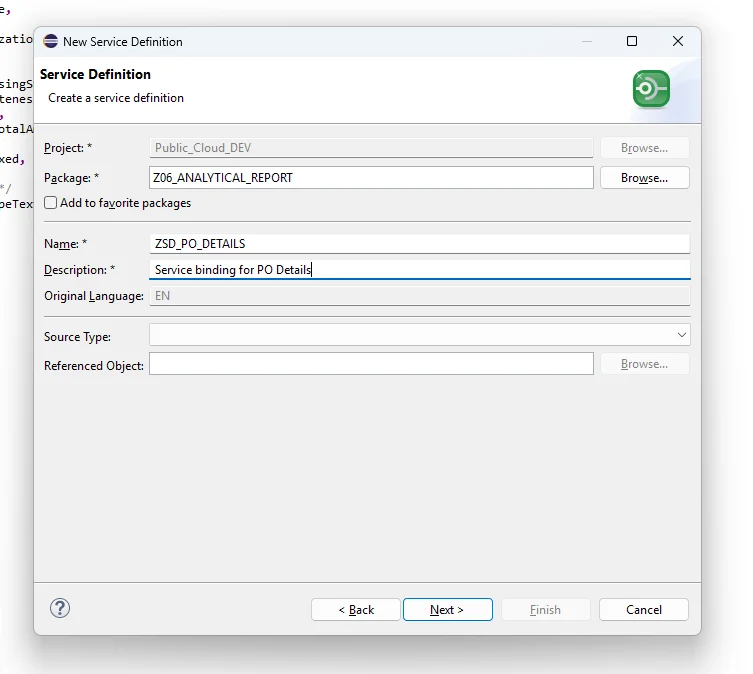
Task: Browse for a Package
Action: pyautogui.click(x=644, y=178)
